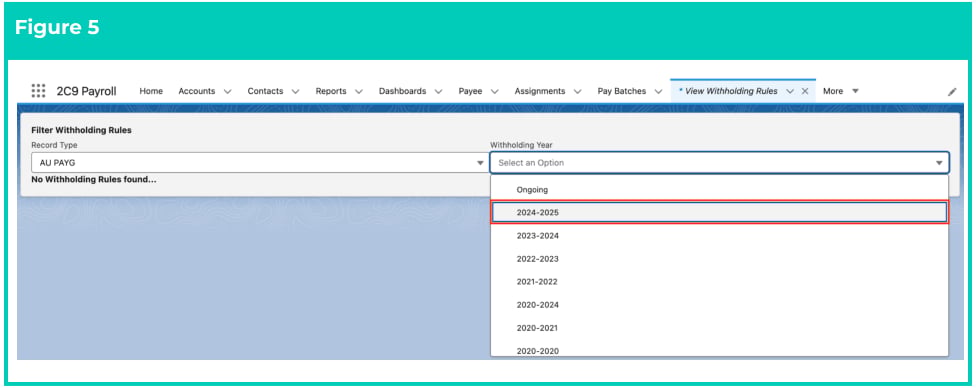Screen dimensions: 976x388
Task: Open the More navigation menu
Action: click(840, 91)
